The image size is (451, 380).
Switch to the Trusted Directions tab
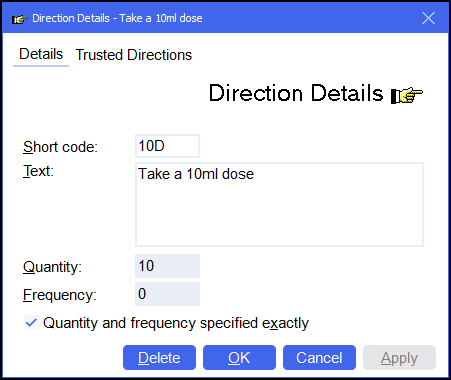[134, 55]
